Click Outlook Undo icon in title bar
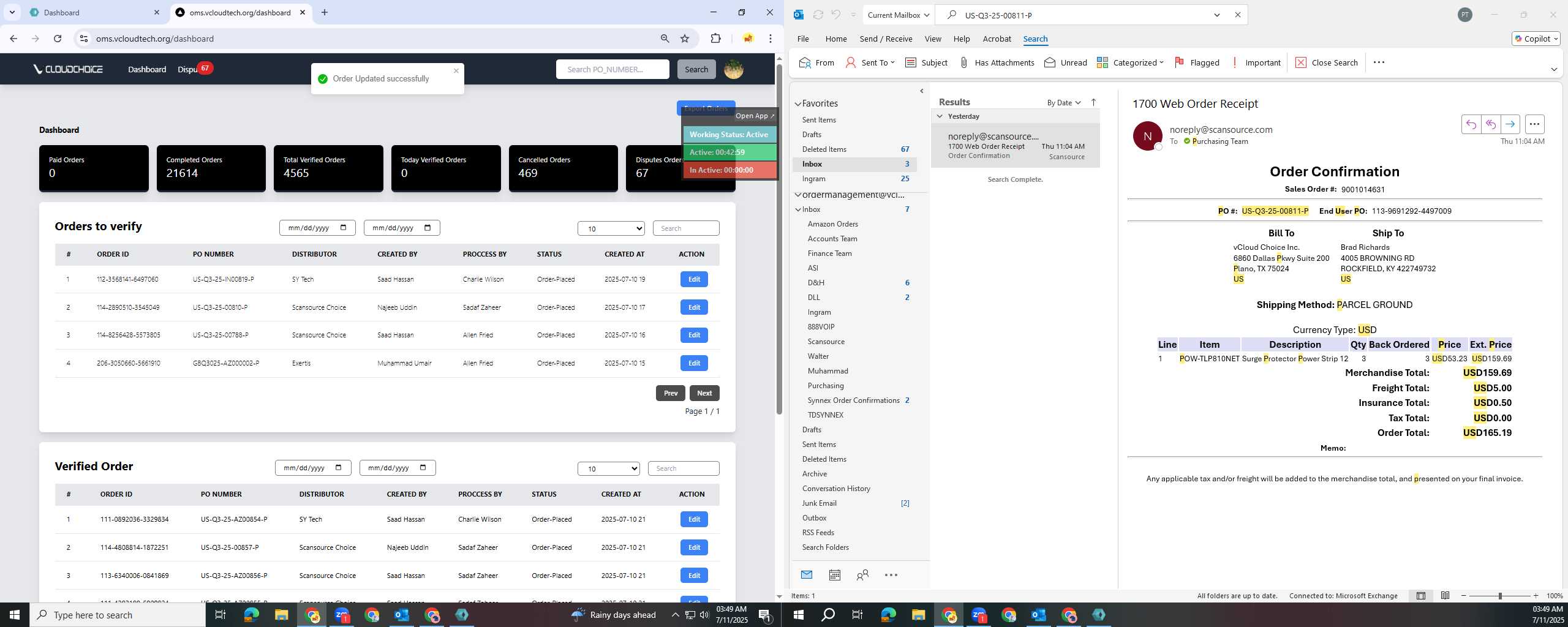1568x627 pixels. pos(836,15)
